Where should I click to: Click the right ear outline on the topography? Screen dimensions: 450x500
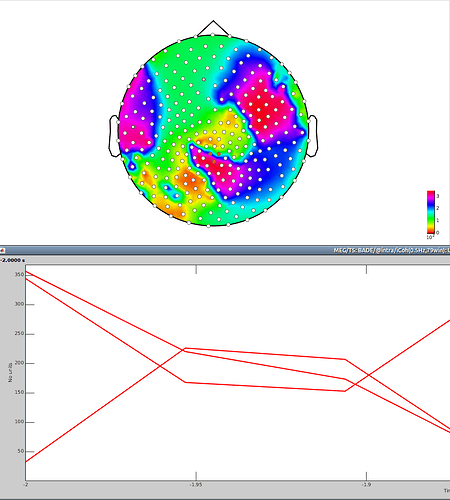tap(312, 136)
